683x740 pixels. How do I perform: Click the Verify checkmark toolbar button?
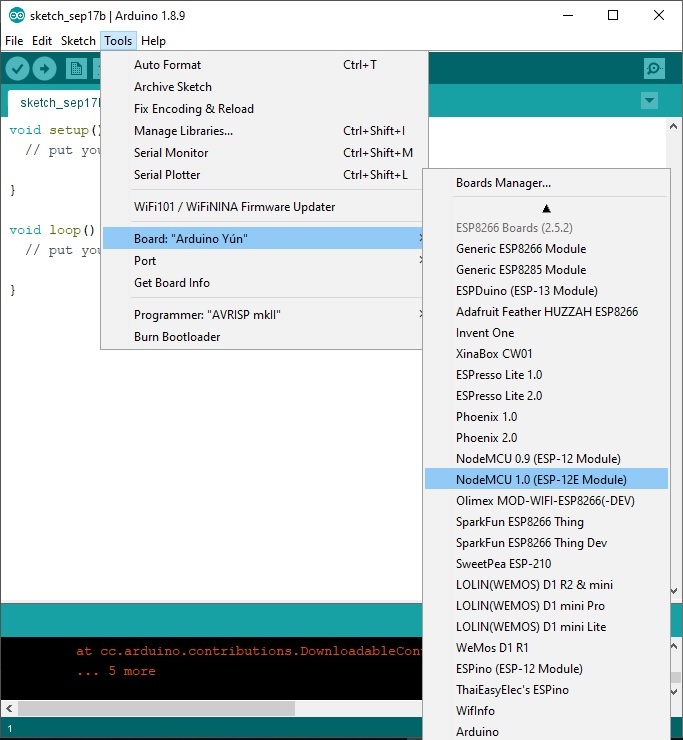pyautogui.click(x=17, y=69)
